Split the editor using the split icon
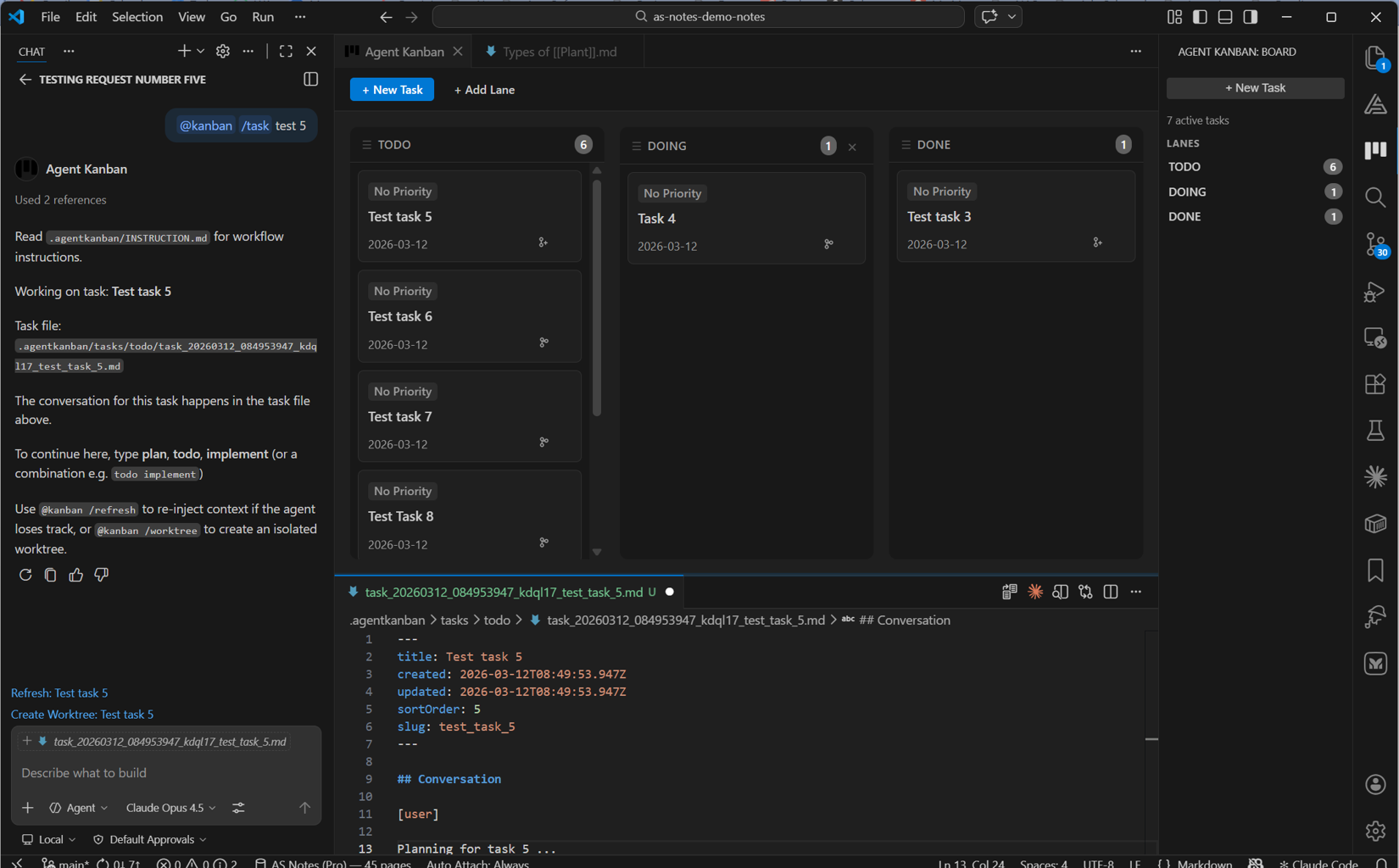The width and height of the screenshot is (1399, 868). [x=1111, y=592]
